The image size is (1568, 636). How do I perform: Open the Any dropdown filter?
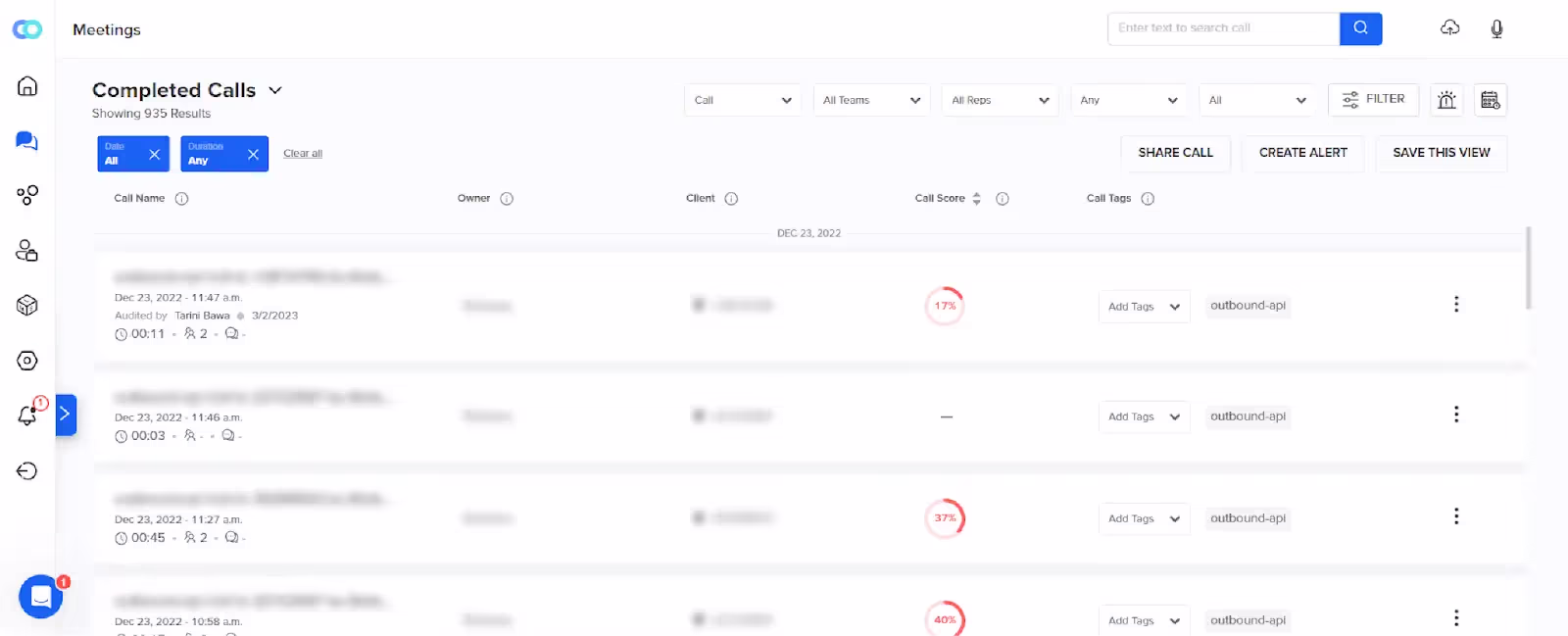point(1129,100)
